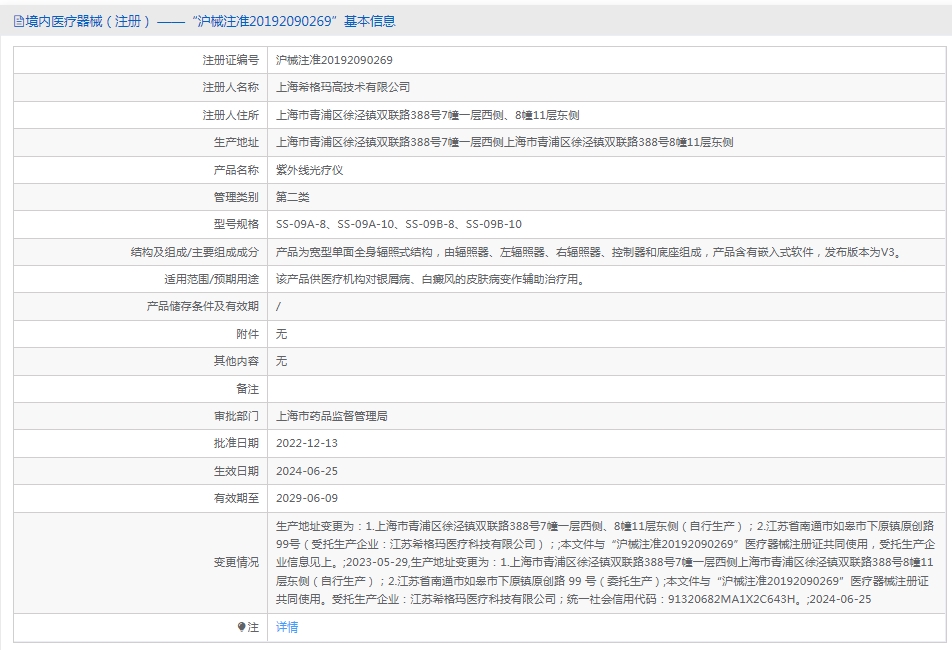Click the 变更情况 change history text
The image size is (952, 650).
pos(605,563)
